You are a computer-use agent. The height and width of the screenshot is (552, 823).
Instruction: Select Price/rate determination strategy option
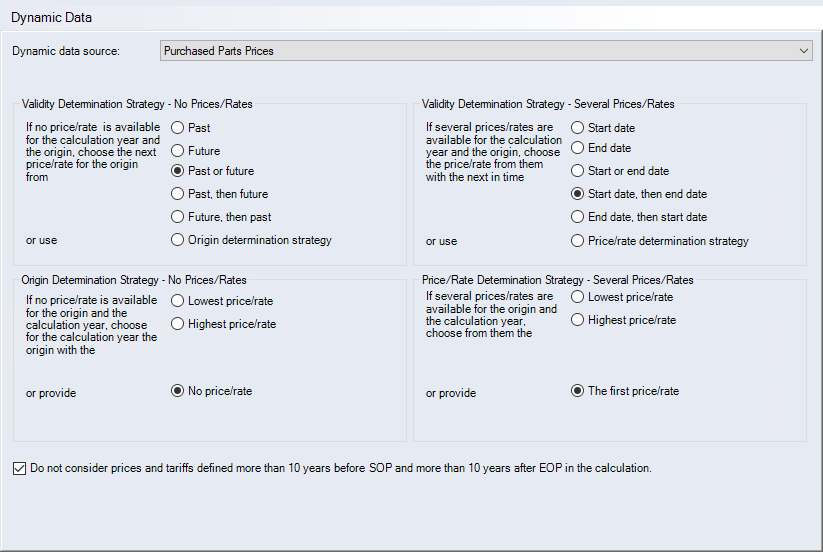(x=578, y=241)
